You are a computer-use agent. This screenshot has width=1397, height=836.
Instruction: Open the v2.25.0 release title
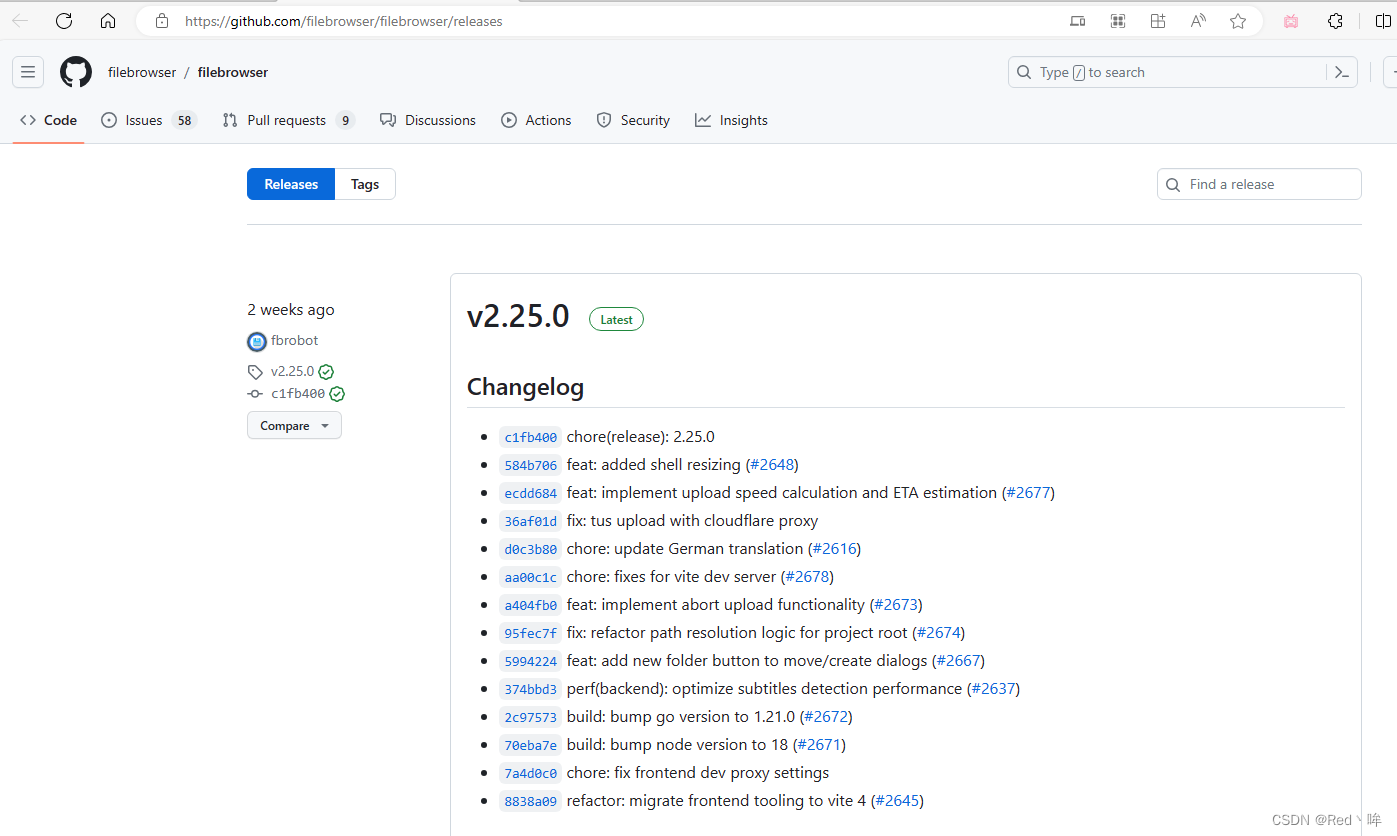[518, 316]
